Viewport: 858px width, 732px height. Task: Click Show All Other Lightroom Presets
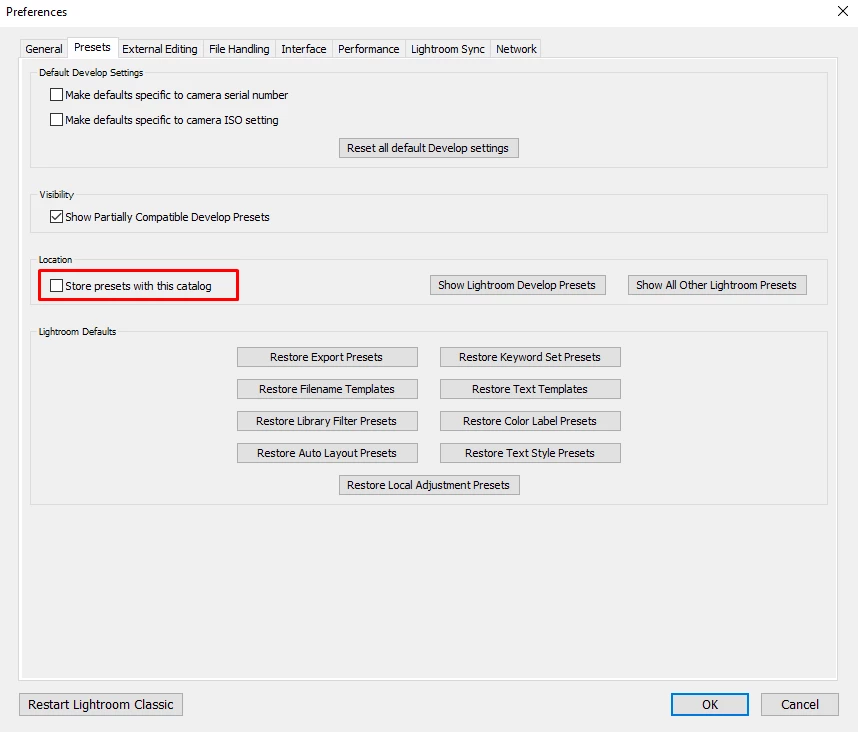pos(717,285)
